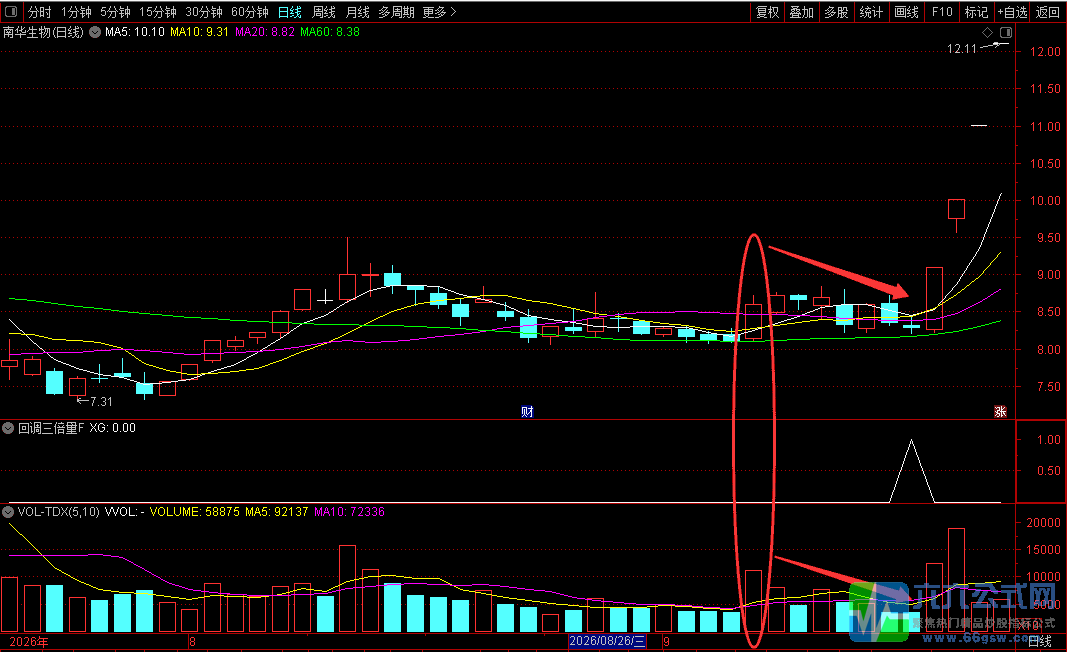Select the 日线 daily period tab
Image resolution: width=1067 pixels, height=652 pixels.
[x=290, y=12]
